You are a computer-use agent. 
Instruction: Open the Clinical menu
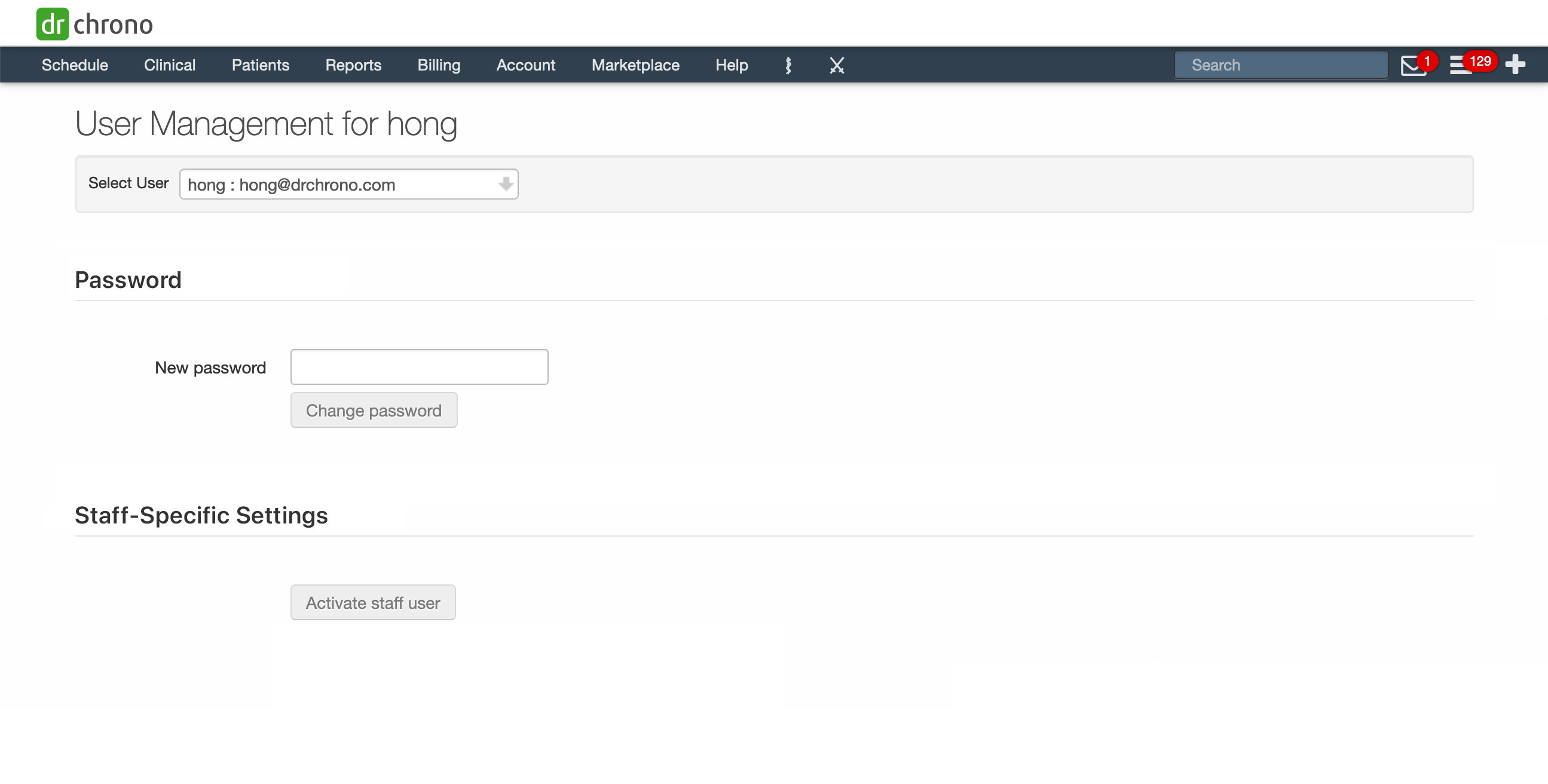170,65
